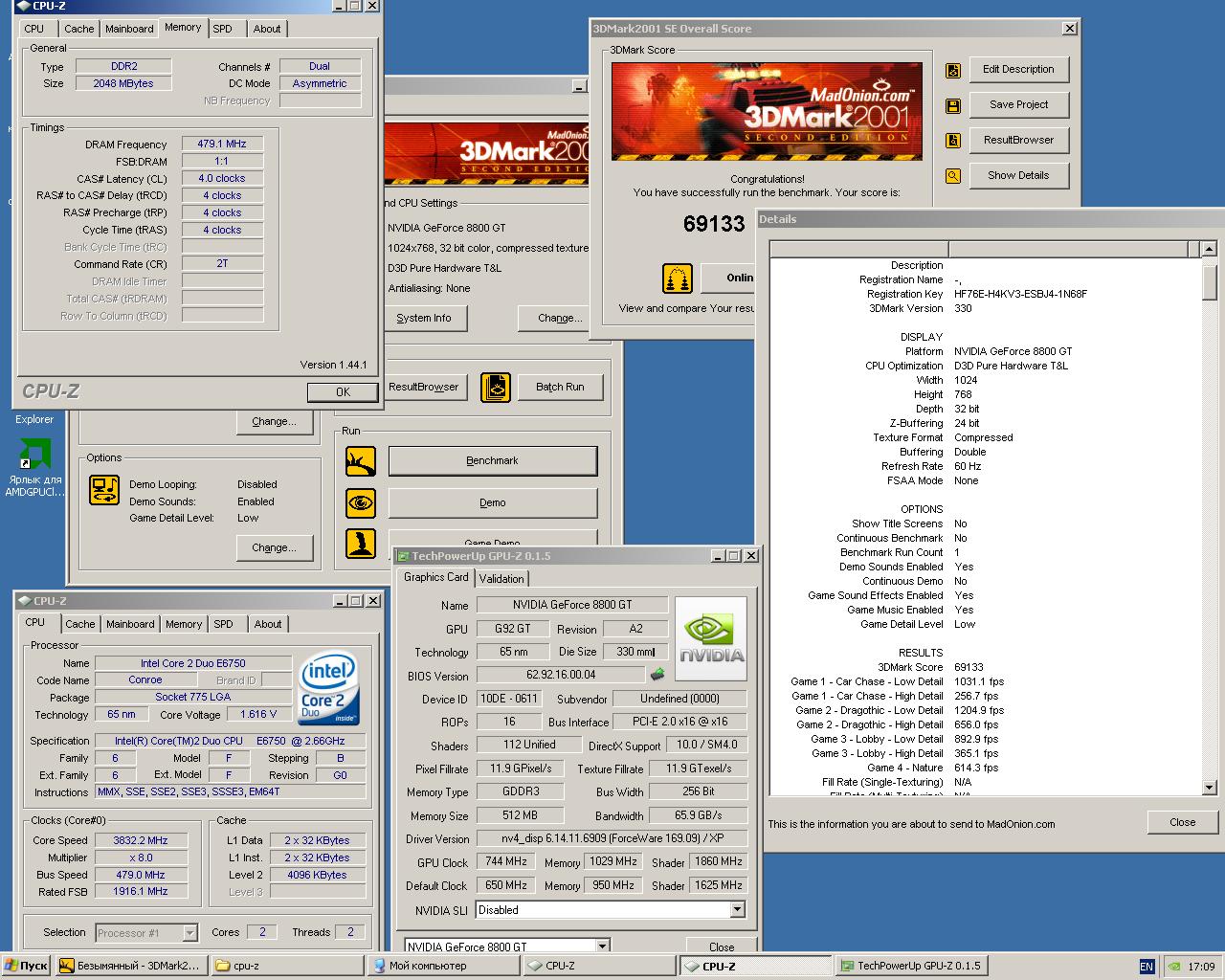Open About tab in bottom CPU-Z
Image resolution: width=1225 pixels, height=980 pixels.
pos(268,624)
